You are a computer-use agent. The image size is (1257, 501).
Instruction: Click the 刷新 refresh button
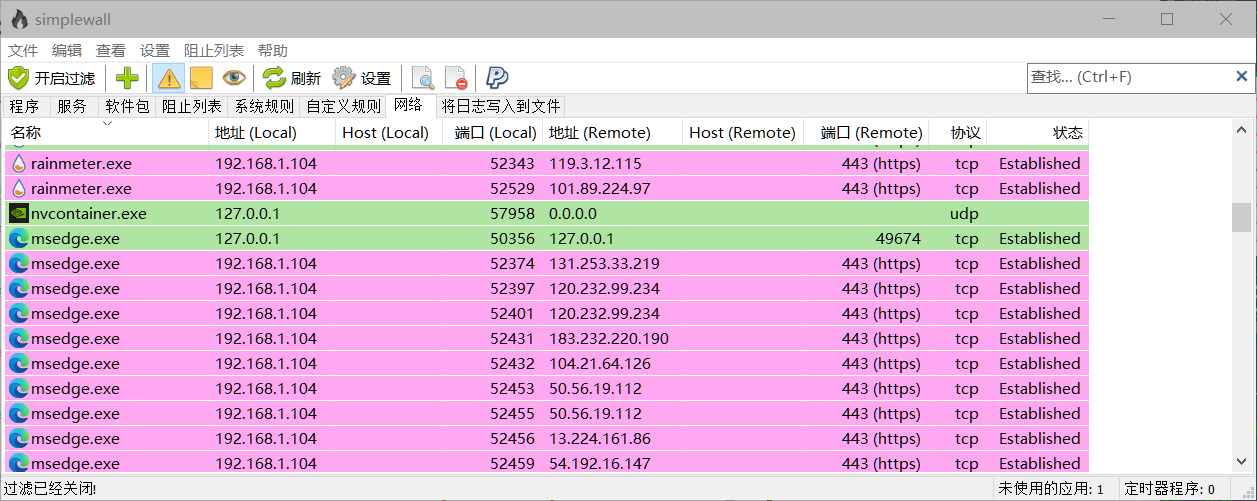291,78
